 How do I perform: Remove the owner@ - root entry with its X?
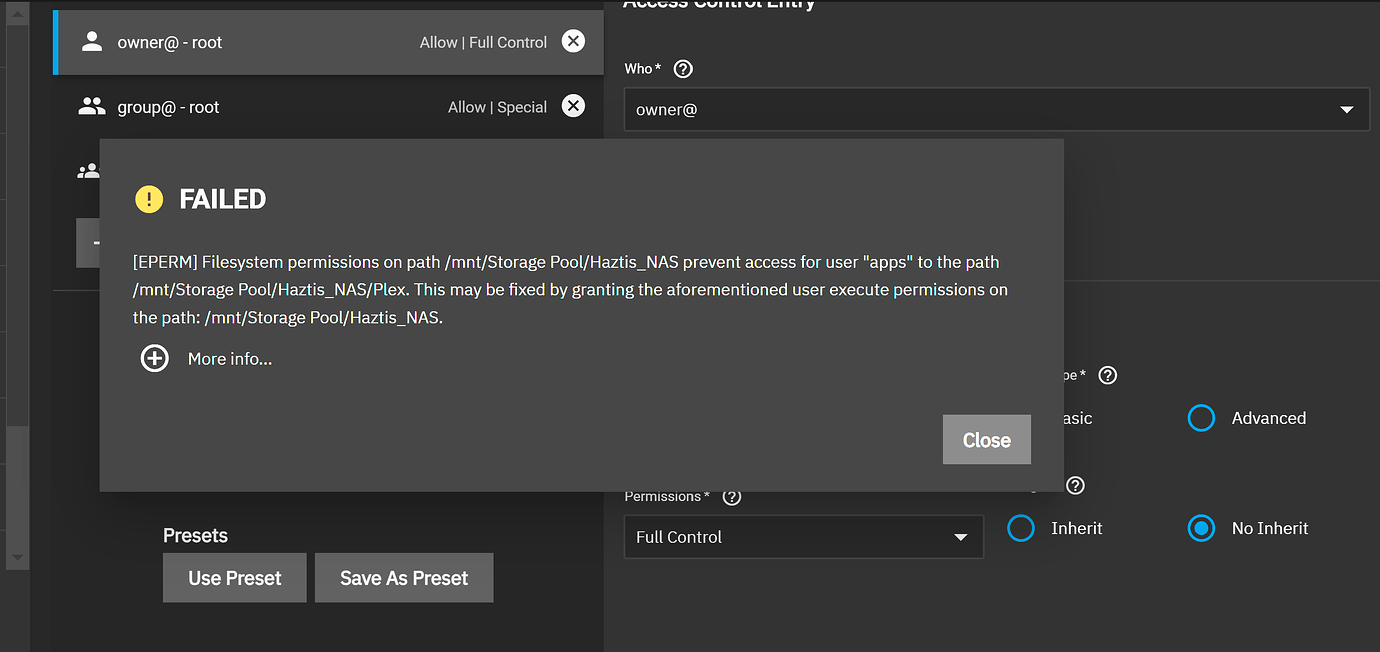(573, 41)
